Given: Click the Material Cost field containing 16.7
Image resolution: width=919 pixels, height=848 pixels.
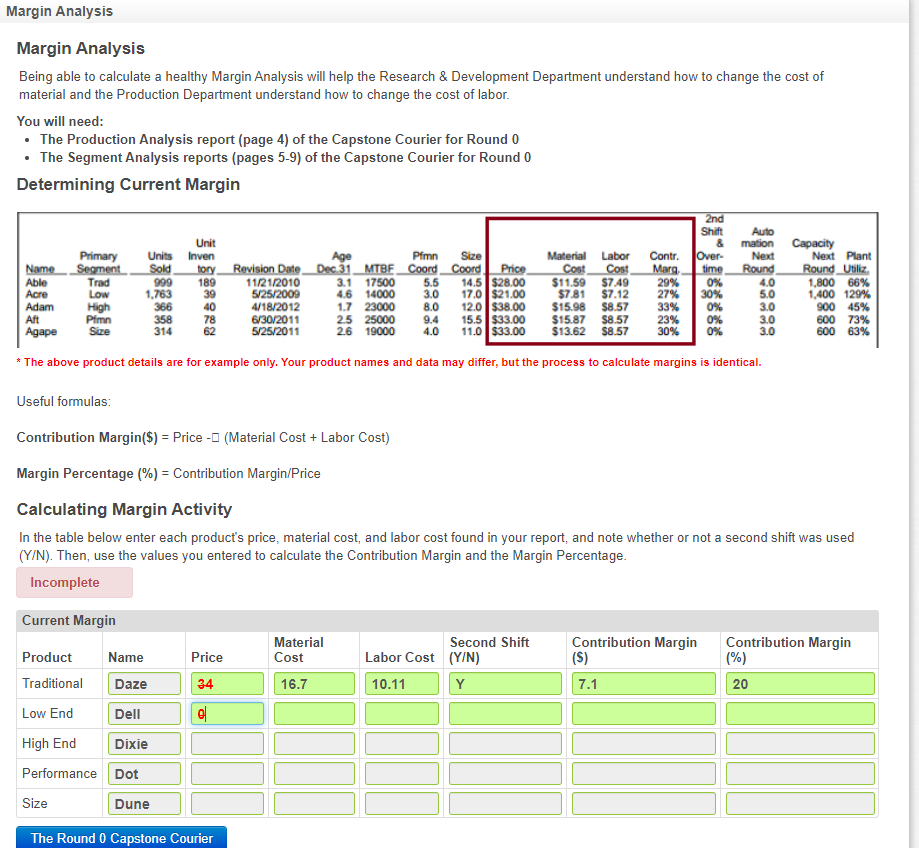Looking at the screenshot, I should (313, 683).
